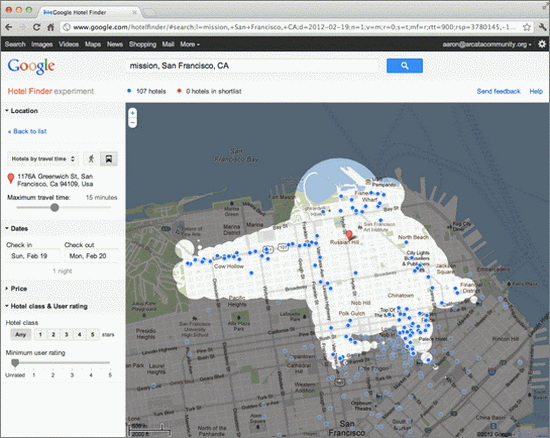The height and width of the screenshot is (438, 550).
Task: Select 1 star hotel class
Action: click(40, 335)
